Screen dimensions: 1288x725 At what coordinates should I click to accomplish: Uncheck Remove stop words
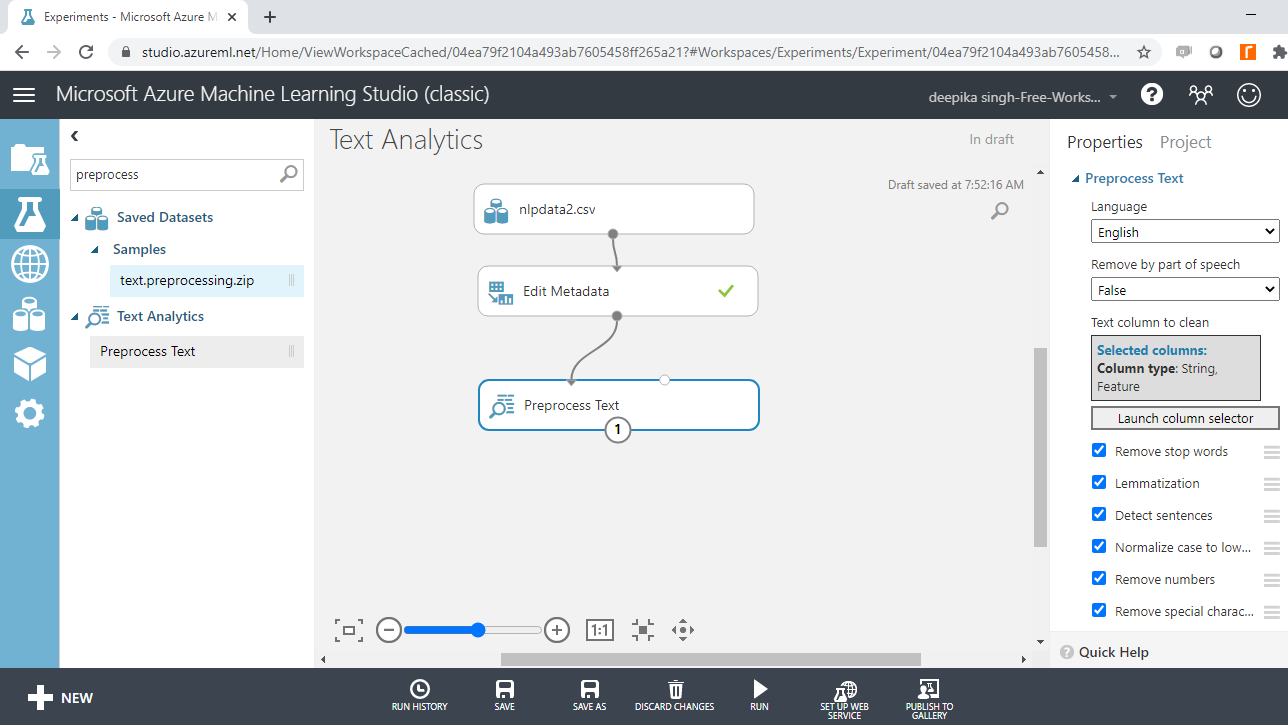(x=1099, y=451)
